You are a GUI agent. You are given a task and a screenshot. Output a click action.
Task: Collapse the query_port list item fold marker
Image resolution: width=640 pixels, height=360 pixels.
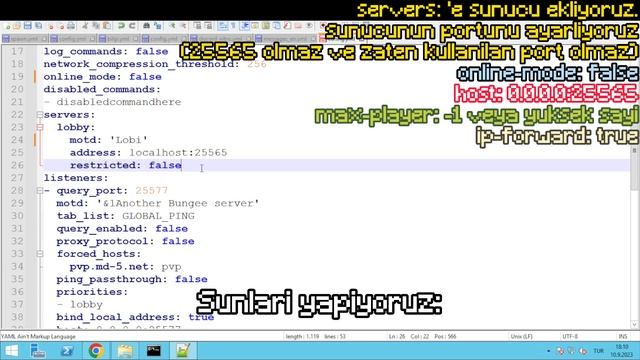click(40, 191)
